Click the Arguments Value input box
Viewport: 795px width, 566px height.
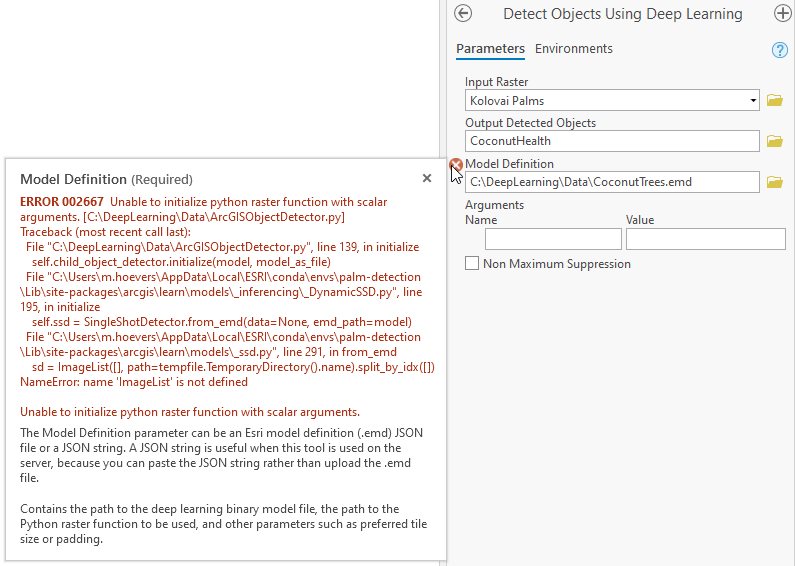click(706, 239)
